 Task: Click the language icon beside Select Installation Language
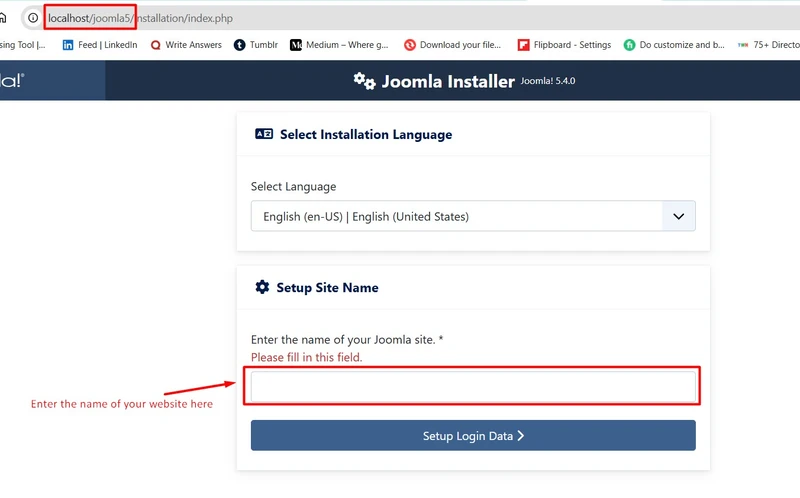pyautogui.click(x=264, y=134)
